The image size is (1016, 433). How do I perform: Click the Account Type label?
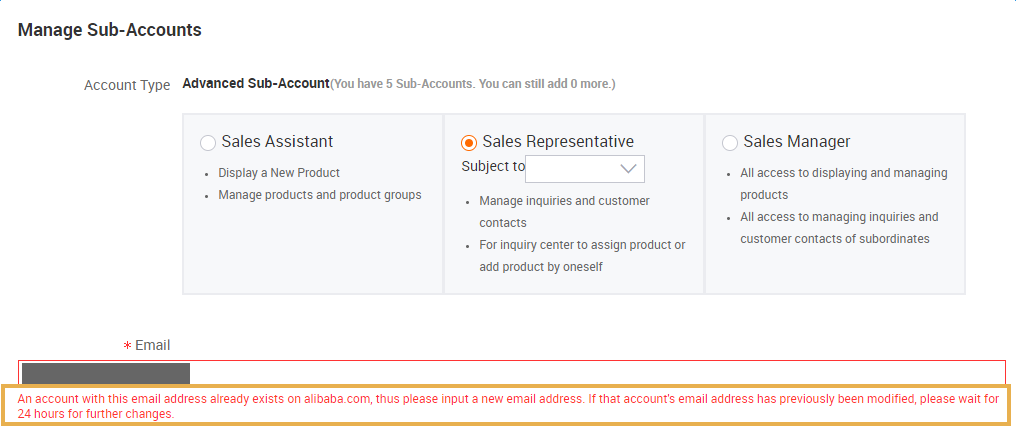coord(127,85)
